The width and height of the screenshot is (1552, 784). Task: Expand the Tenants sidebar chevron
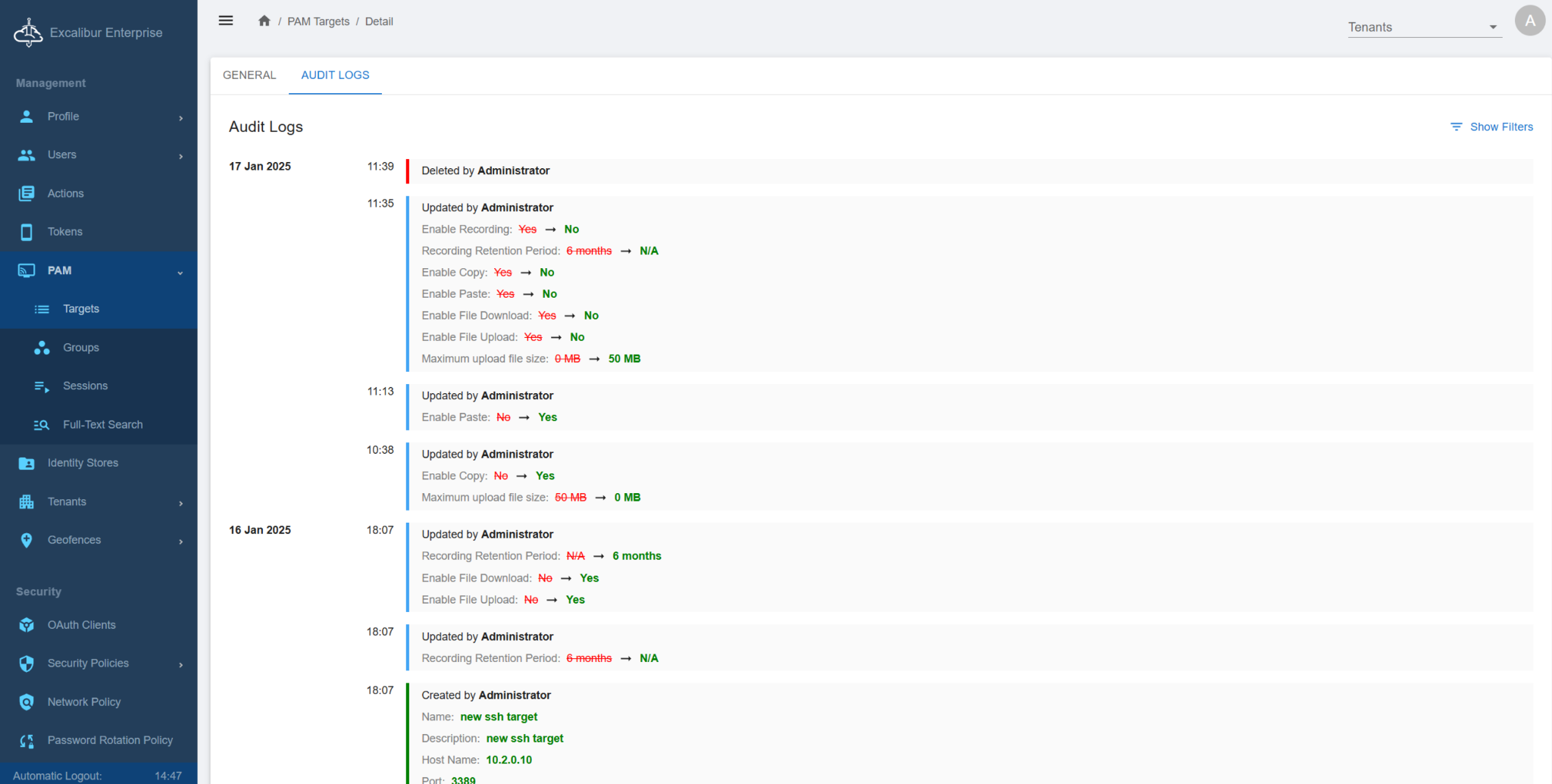(x=180, y=503)
